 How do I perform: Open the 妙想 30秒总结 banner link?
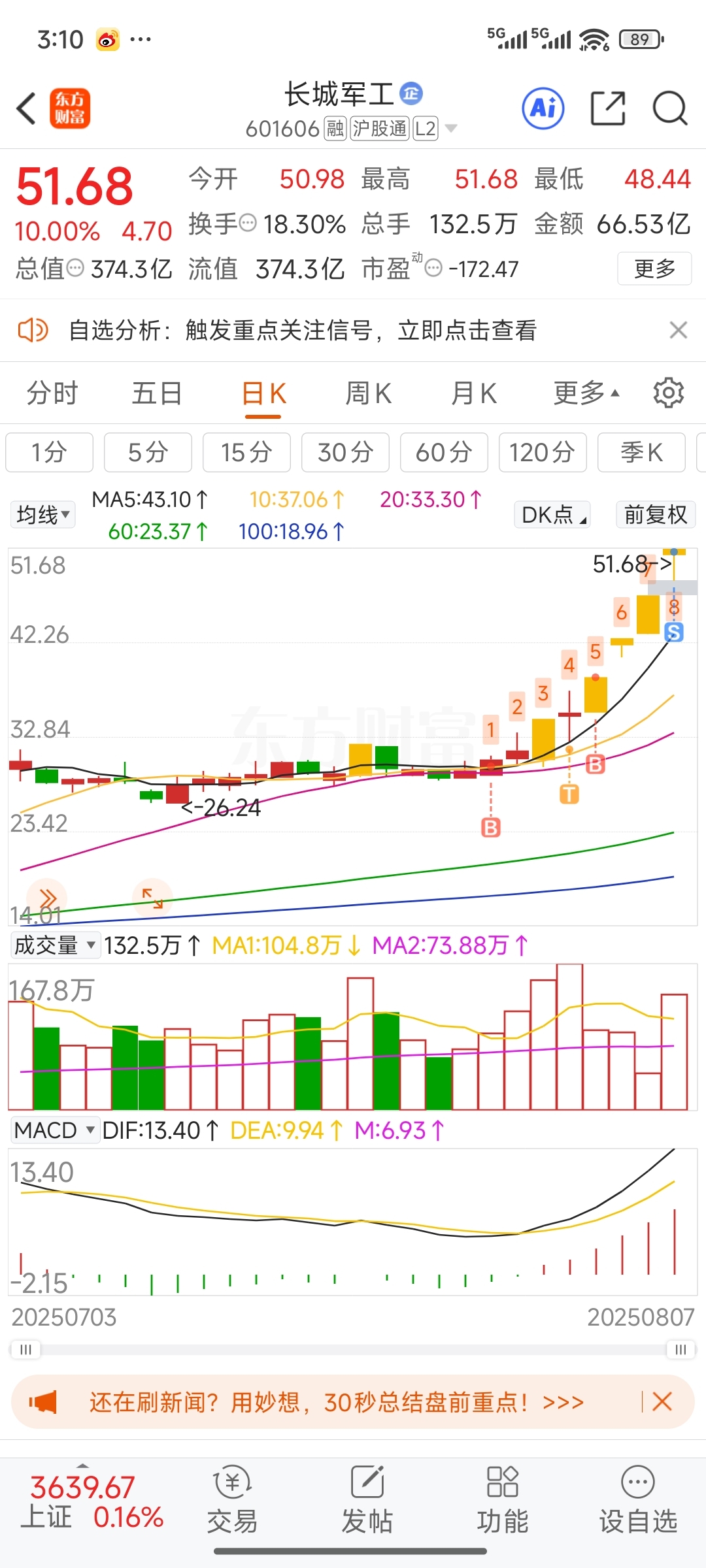[x=337, y=1402]
